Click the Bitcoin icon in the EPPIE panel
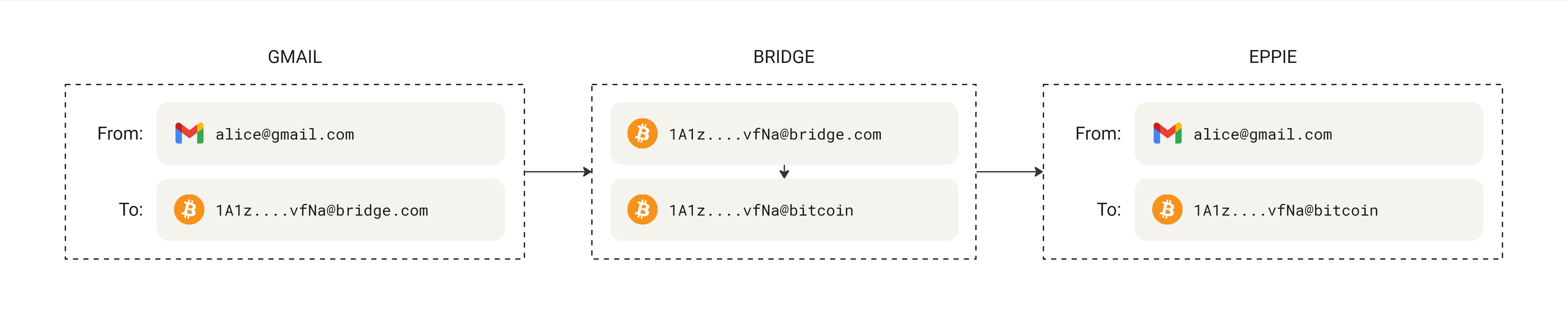The height and width of the screenshot is (326, 1568). 1167,210
